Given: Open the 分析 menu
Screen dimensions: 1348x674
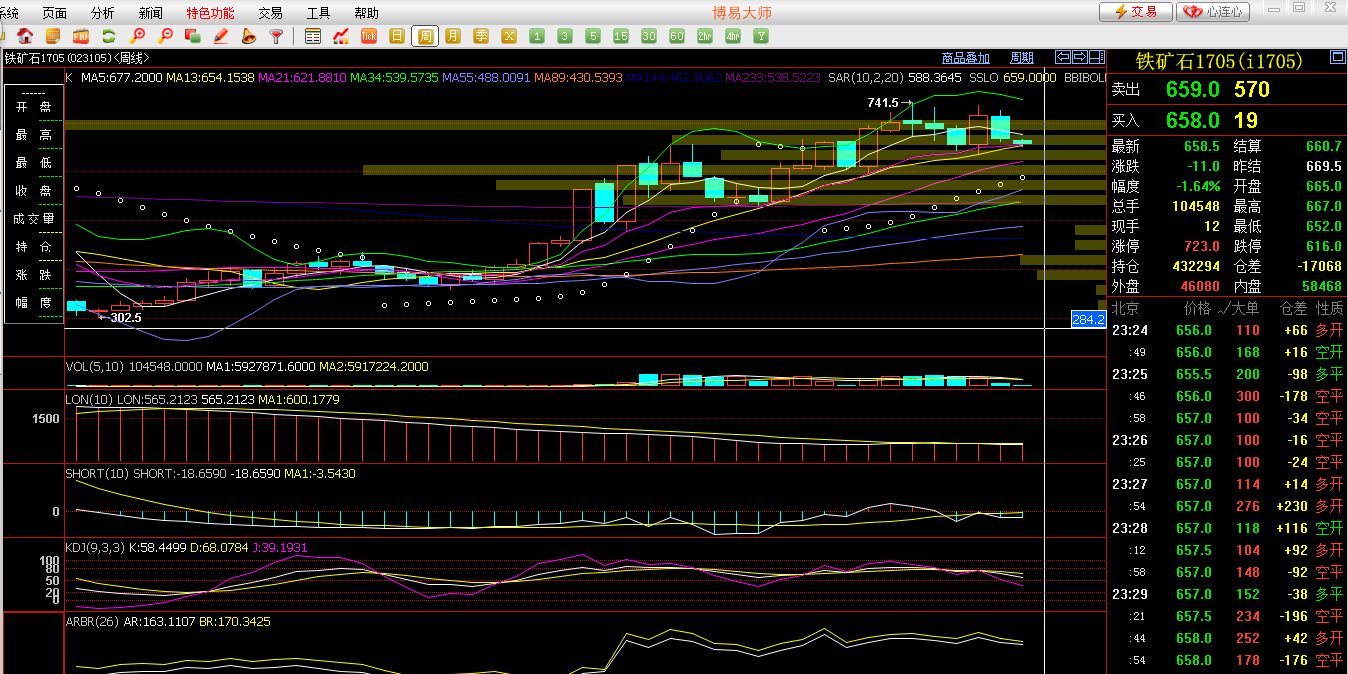Looking at the screenshot, I should click(x=102, y=13).
